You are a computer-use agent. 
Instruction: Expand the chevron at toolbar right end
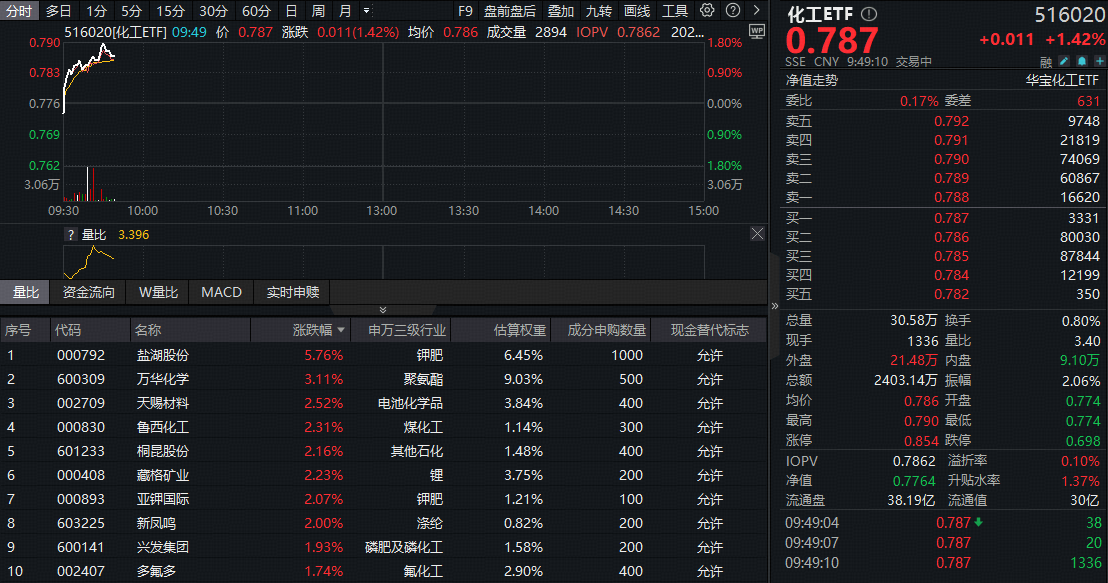point(757,11)
